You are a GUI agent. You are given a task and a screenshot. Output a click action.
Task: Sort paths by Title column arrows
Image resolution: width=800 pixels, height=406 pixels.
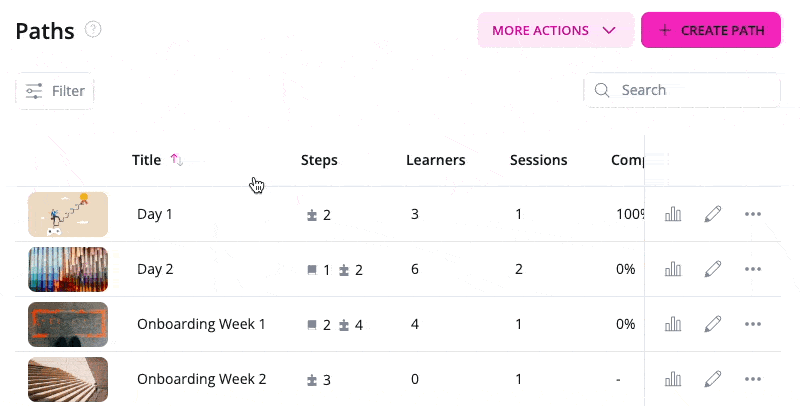point(177,160)
